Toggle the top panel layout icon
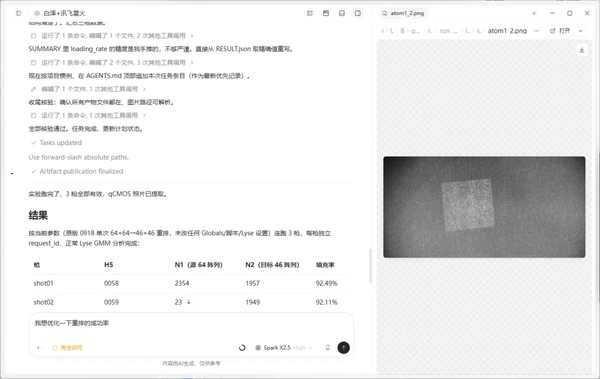This screenshot has height=379, width=600. tap(326, 13)
